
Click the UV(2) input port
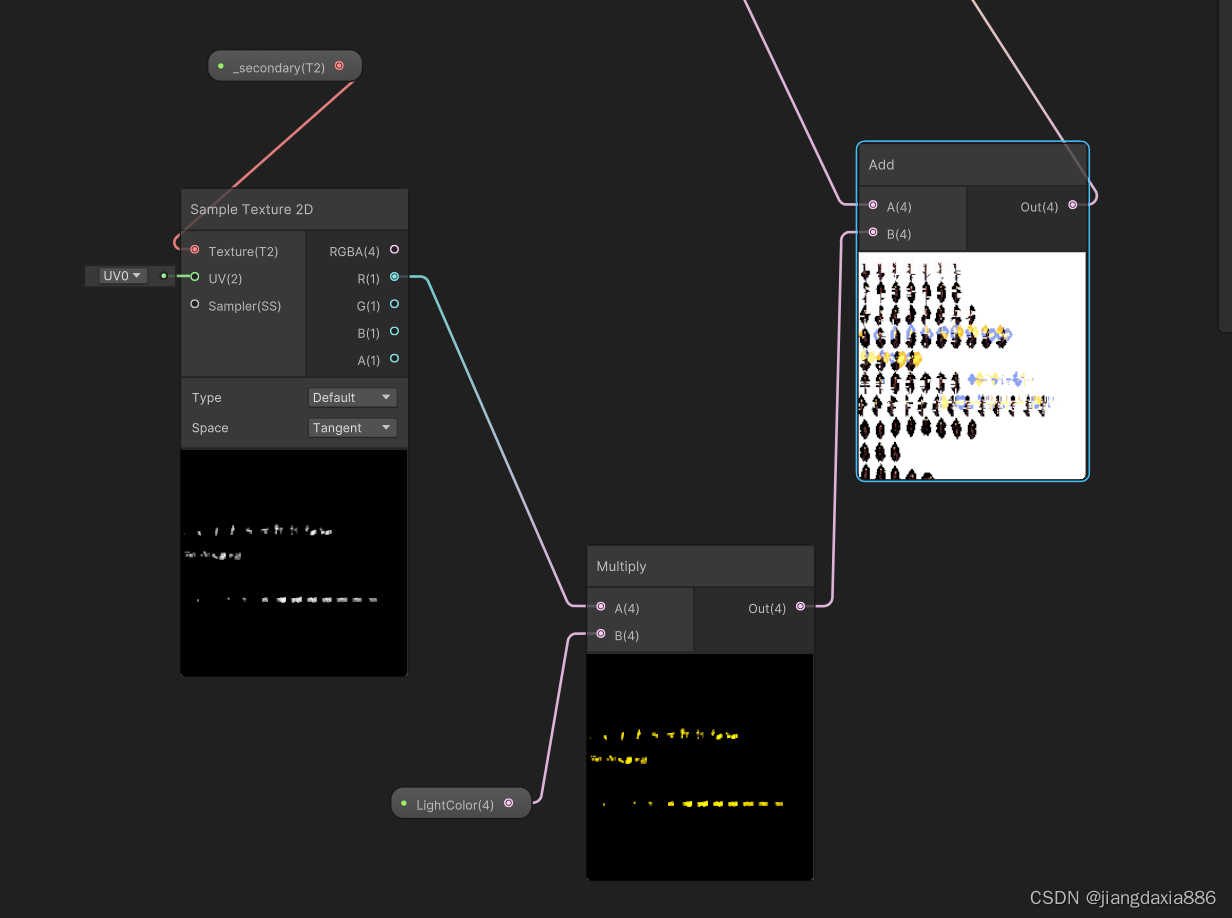click(195, 277)
